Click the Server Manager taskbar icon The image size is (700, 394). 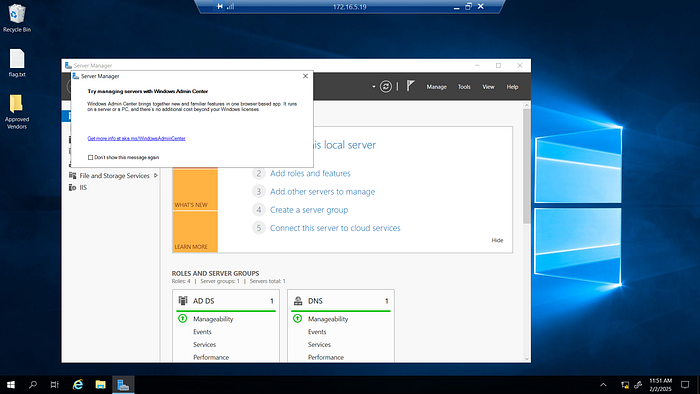123,385
